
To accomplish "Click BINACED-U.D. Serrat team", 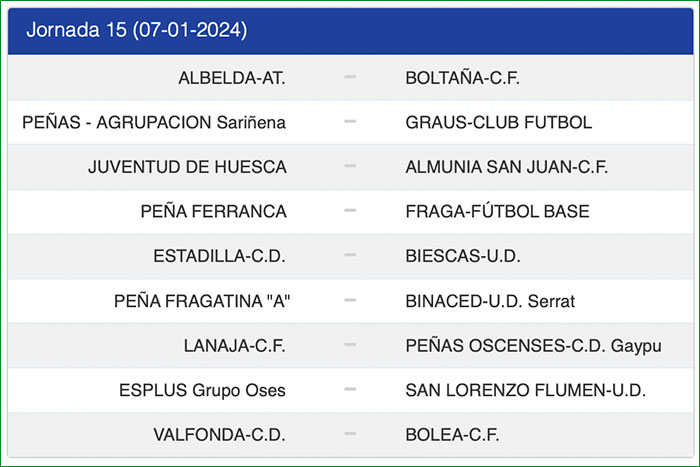I will (x=490, y=301).
